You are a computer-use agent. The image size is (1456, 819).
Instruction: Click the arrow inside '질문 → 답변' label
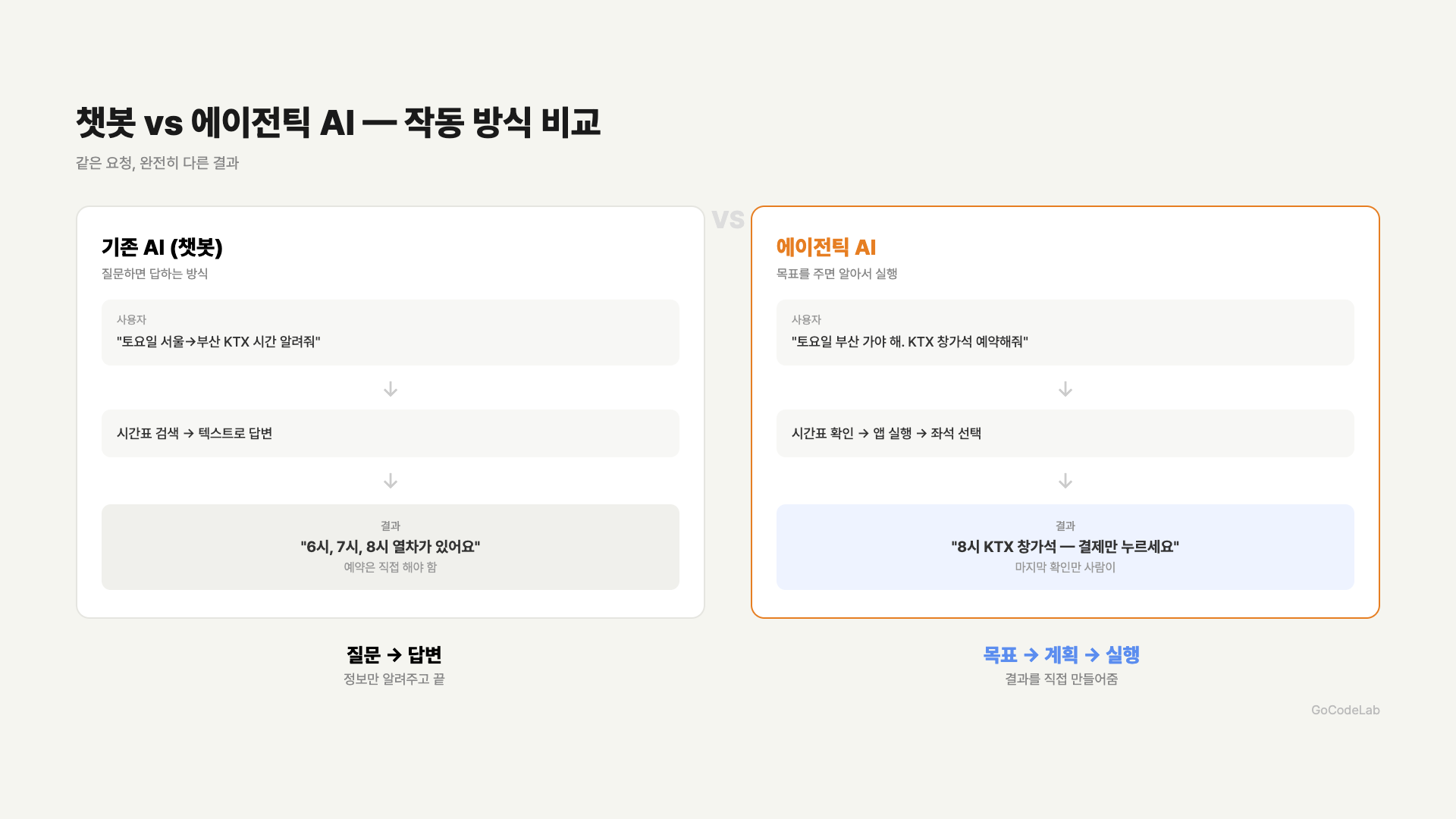pyautogui.click(x=394, y=654)
